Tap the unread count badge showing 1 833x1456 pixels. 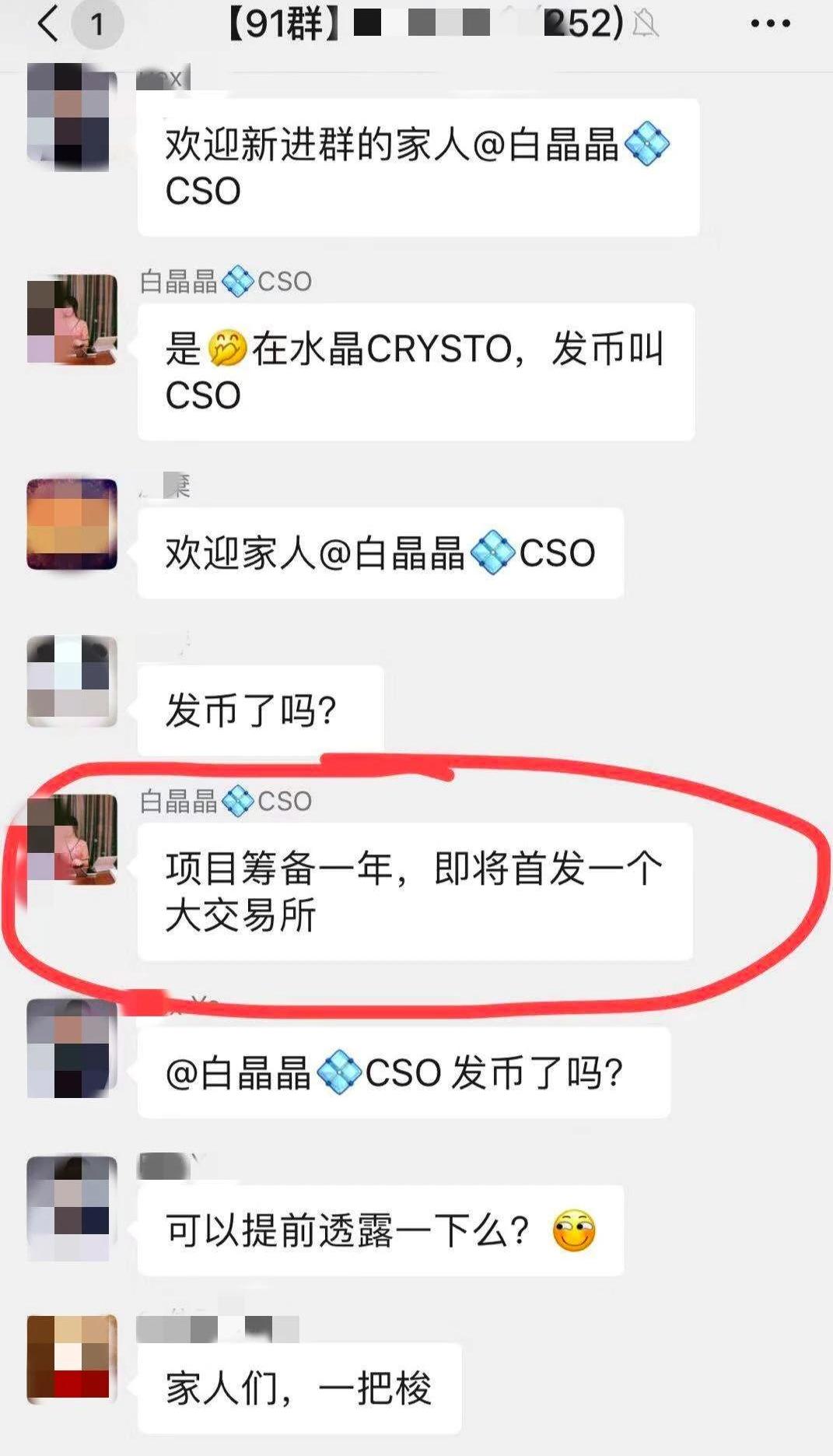(x=97, y=25)
